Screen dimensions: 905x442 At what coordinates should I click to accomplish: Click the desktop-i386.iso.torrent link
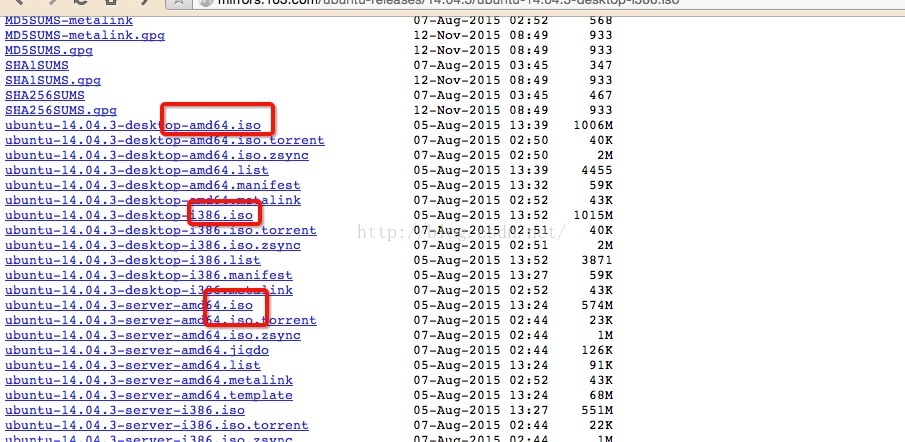coord(160,230)
